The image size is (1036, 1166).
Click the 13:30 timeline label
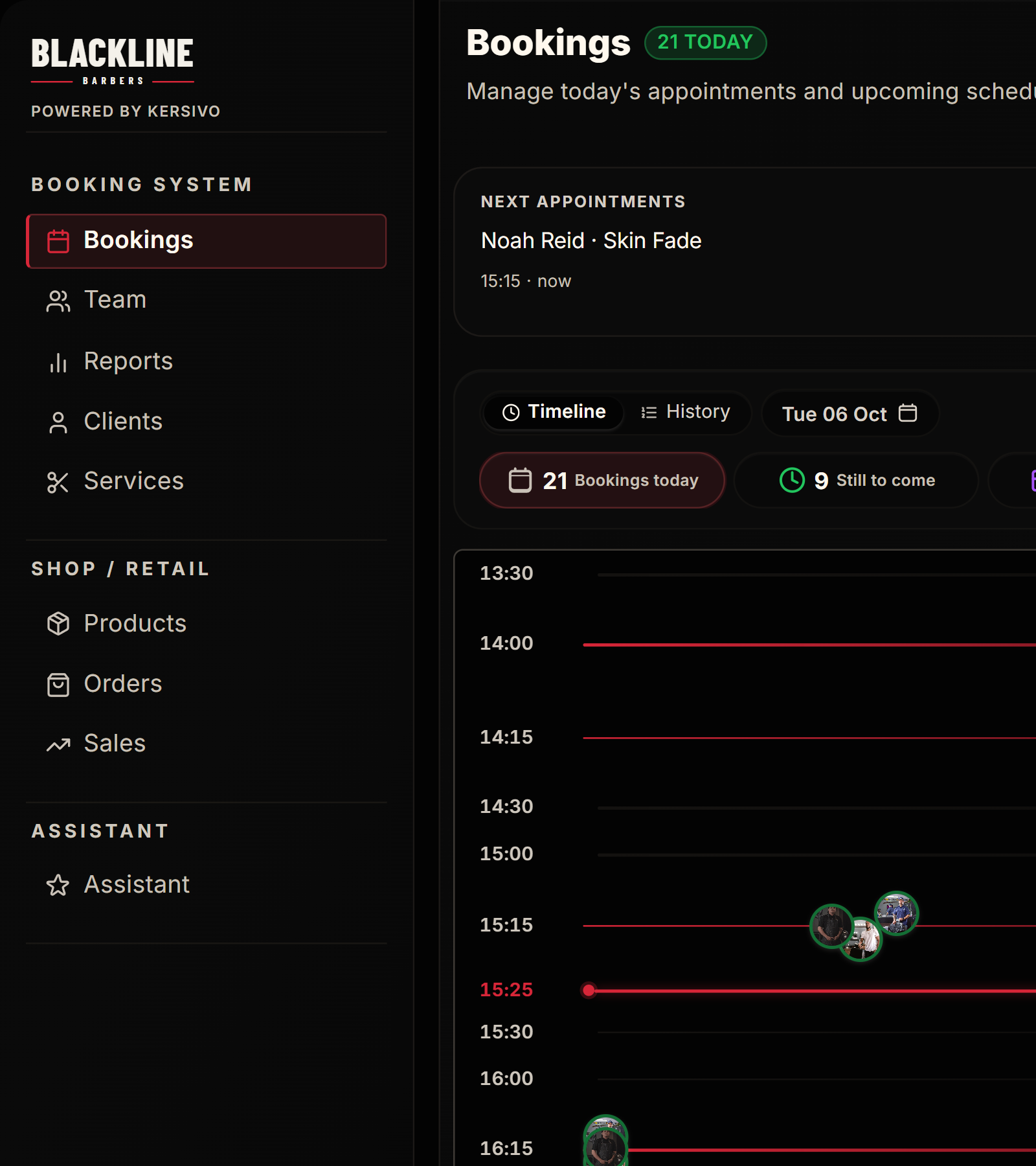(x=506, y=573)
